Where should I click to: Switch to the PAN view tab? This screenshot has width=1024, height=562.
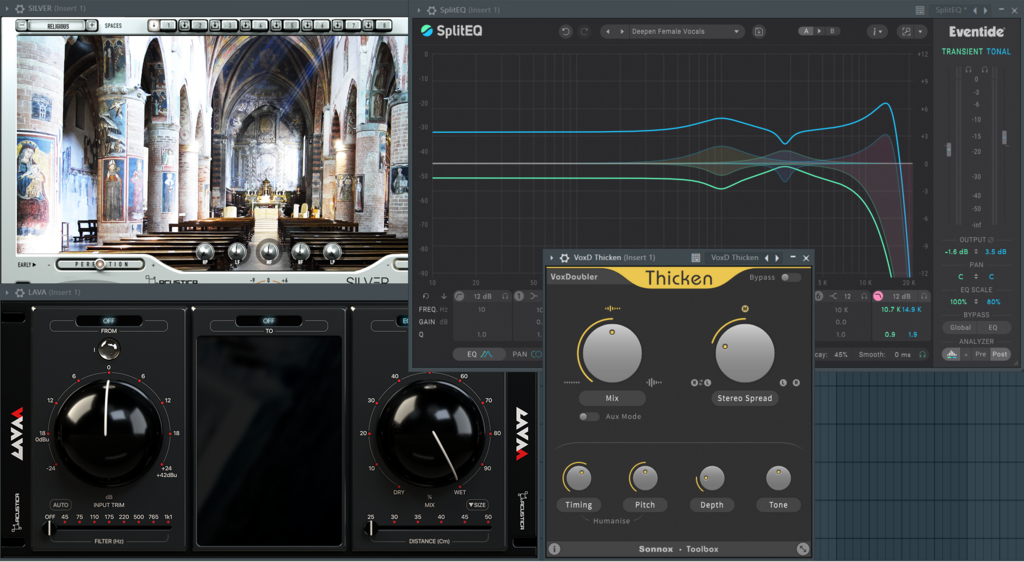[x=526, y=354]
